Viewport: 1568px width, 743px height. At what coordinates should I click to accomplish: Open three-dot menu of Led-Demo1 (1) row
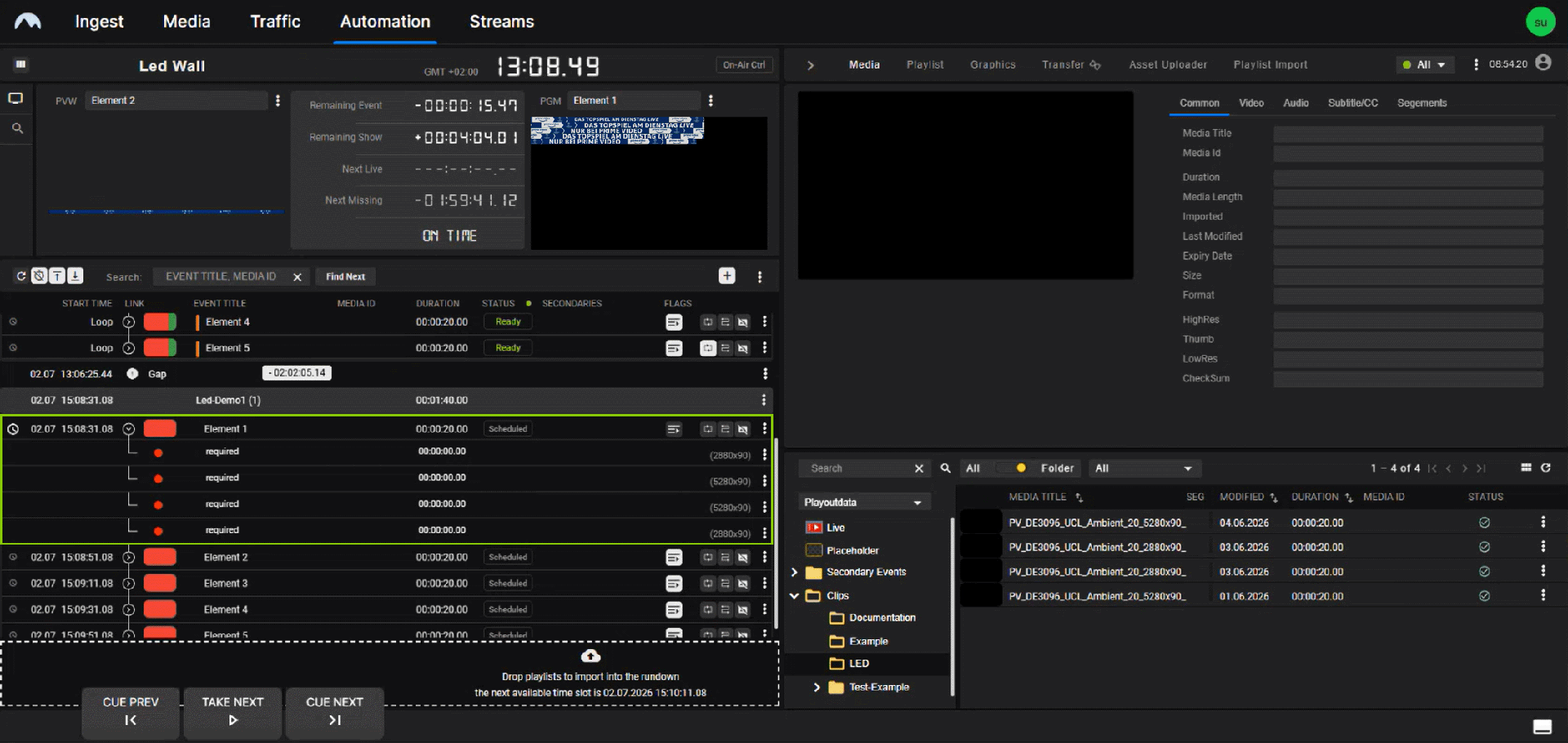point(764,400)
